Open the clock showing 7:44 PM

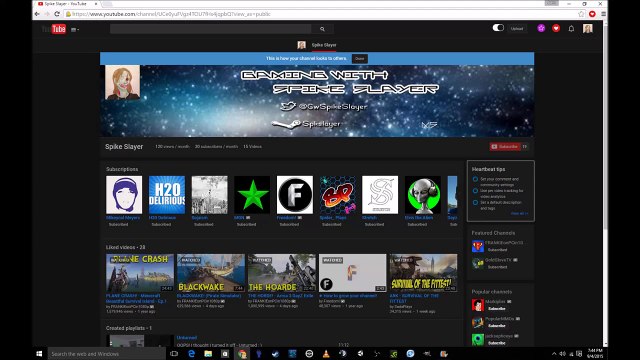(x=595, y=353)
